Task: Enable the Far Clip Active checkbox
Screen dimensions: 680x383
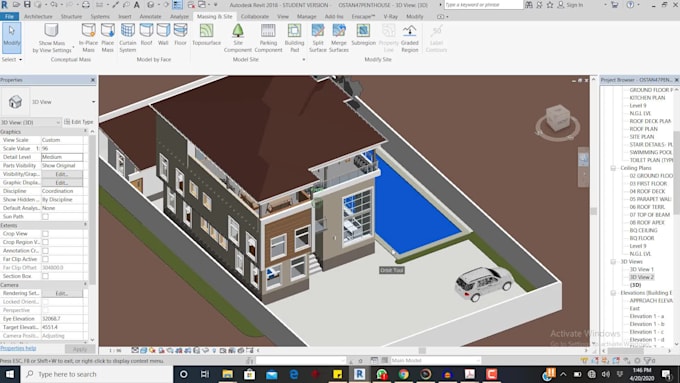Action: 45,259
